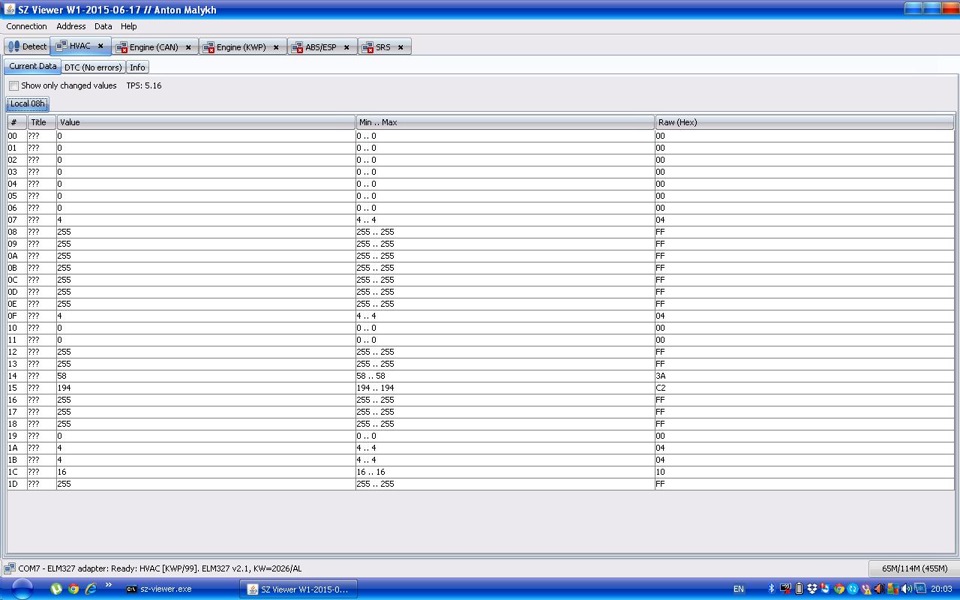Select row number 1D cell

[x=17, y=484]
